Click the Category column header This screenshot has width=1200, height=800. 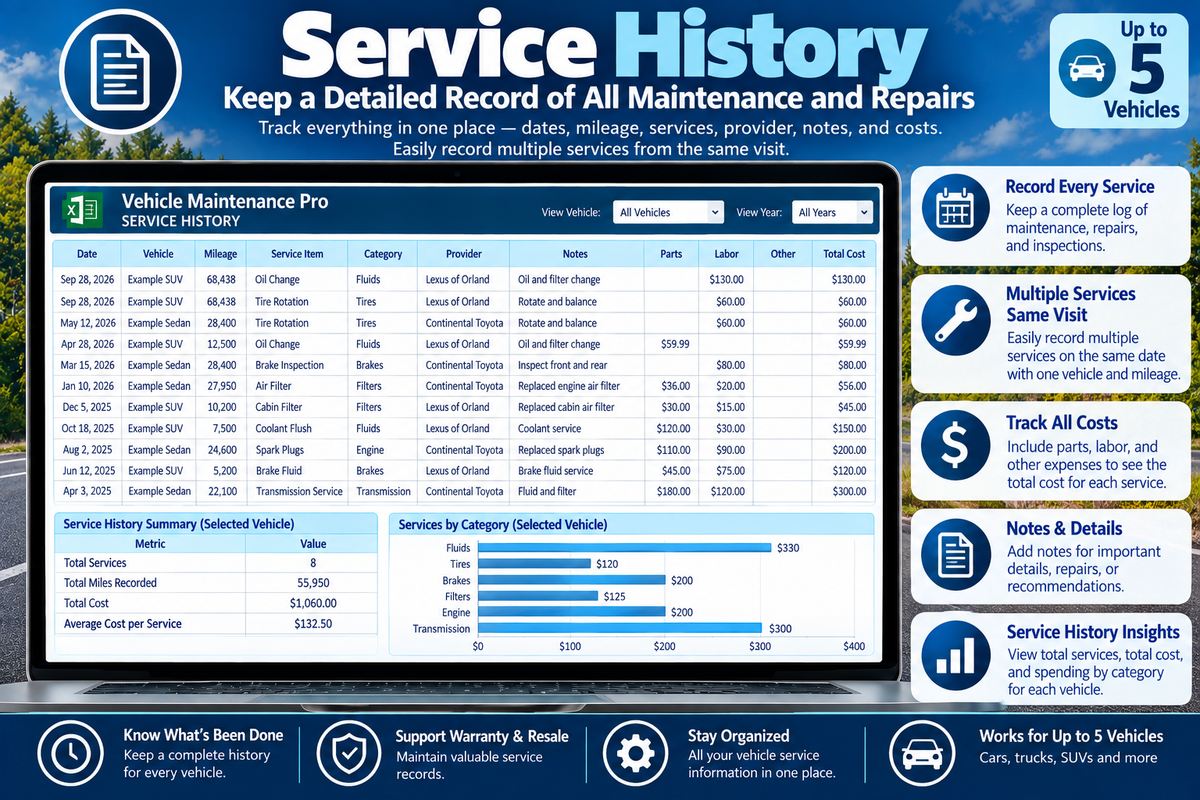[383, 254]
